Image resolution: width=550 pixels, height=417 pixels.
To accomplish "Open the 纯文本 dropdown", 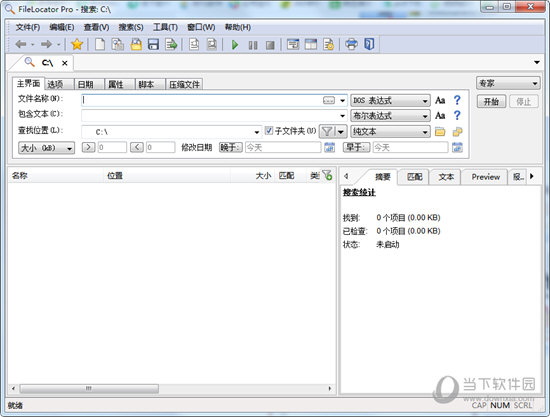I will coord(390,132).
